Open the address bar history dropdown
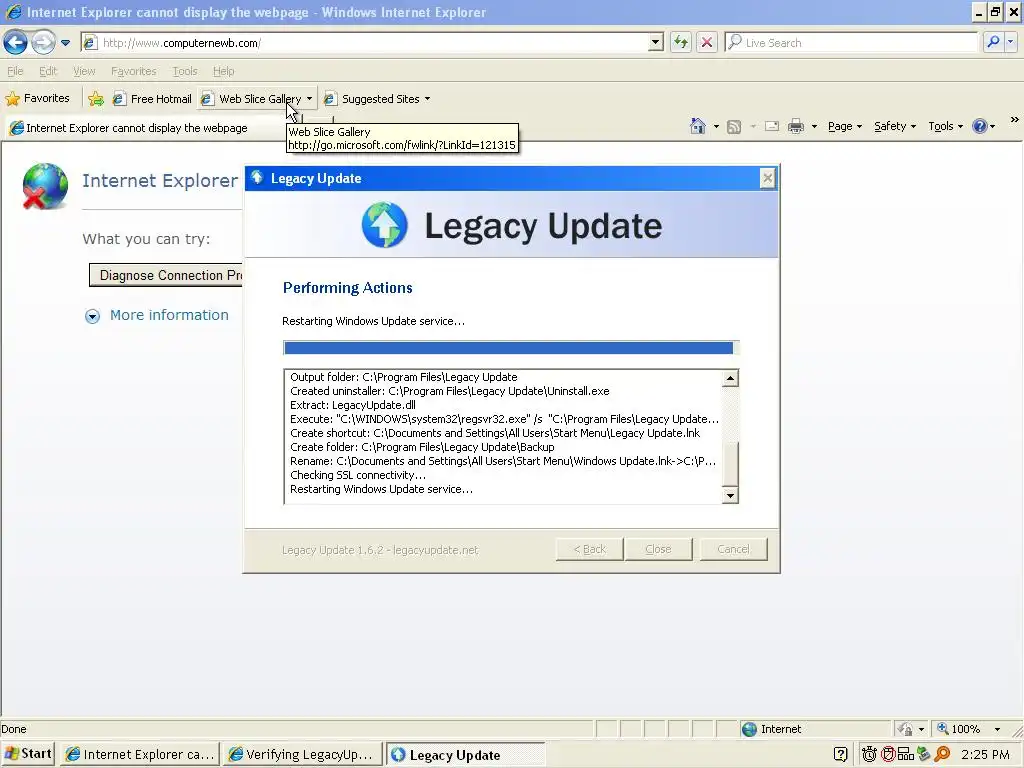 point(656,43)
